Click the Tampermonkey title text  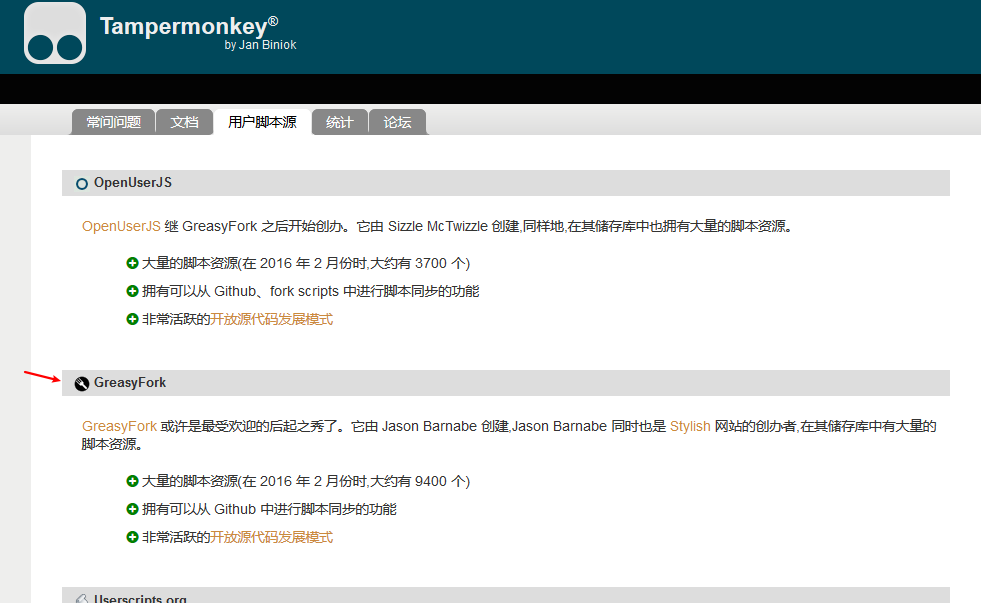pyautogui.click(x=189, y=26)
